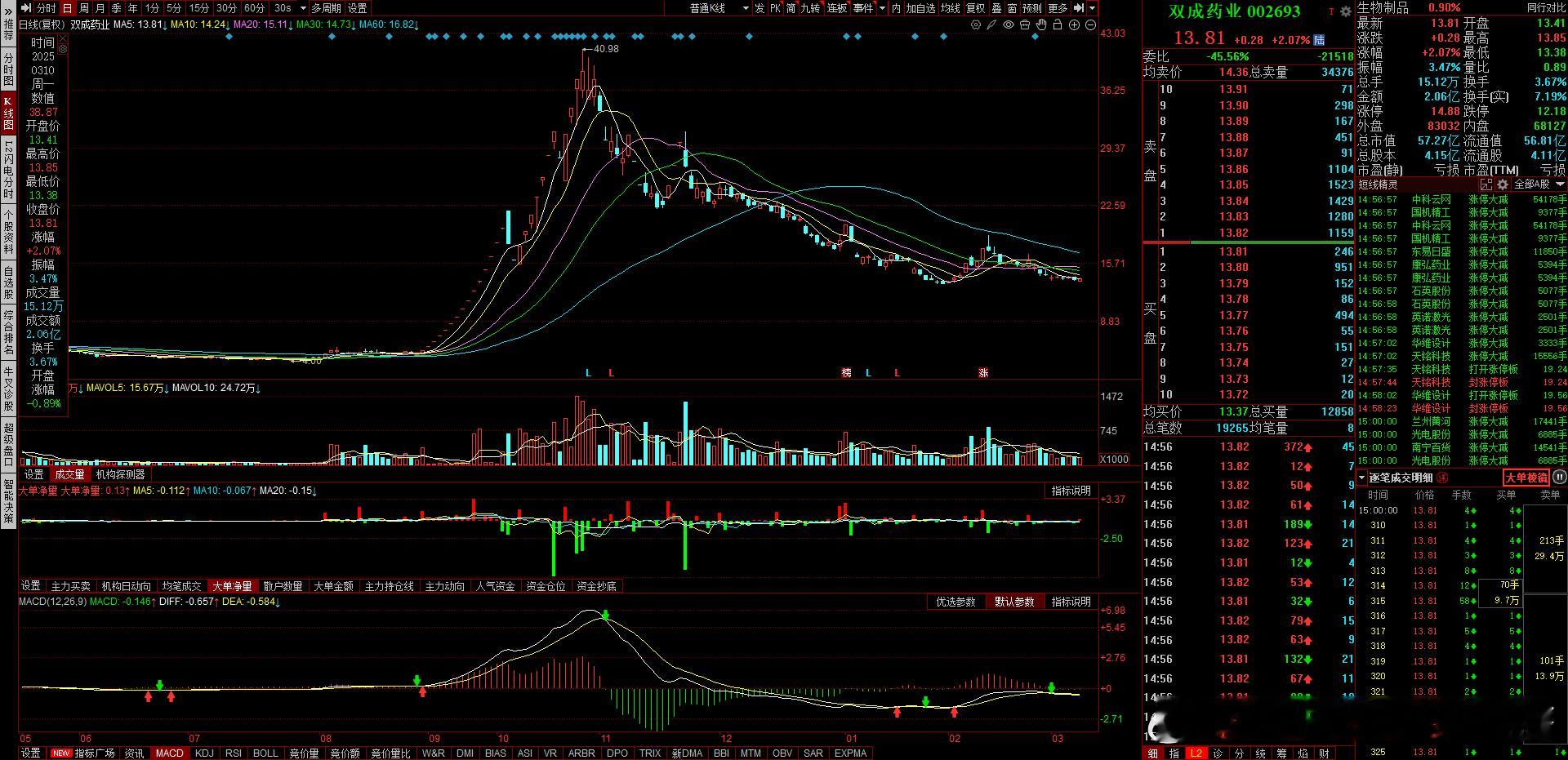1568x760 pixels.
Task: Toggle the 均线 moving-average display
Action: [951, 8]
